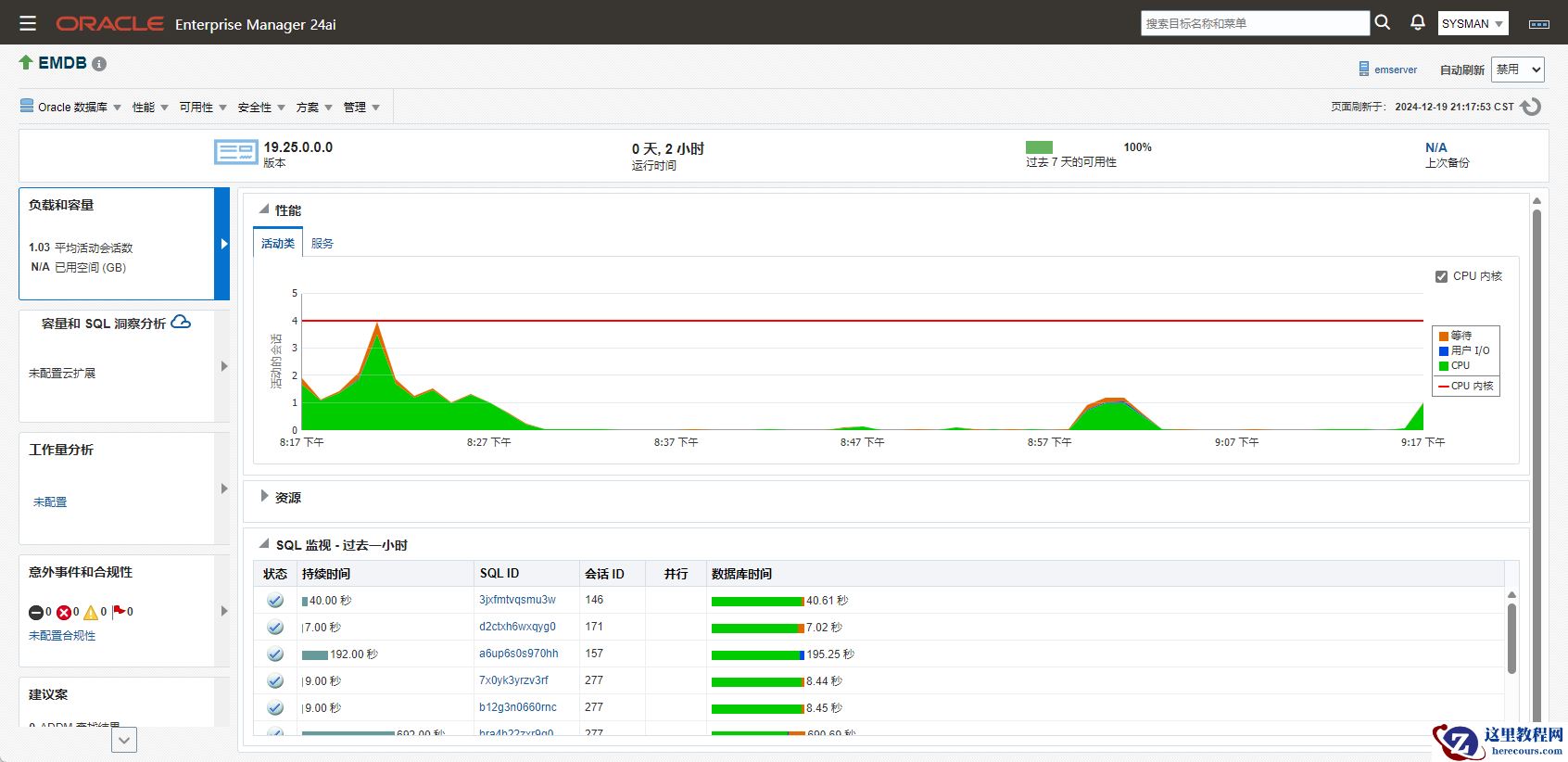This screenshot has height=762, width=1568.
Task: Click the SQL monitor table scrollbar
Action: (1511, 640)
